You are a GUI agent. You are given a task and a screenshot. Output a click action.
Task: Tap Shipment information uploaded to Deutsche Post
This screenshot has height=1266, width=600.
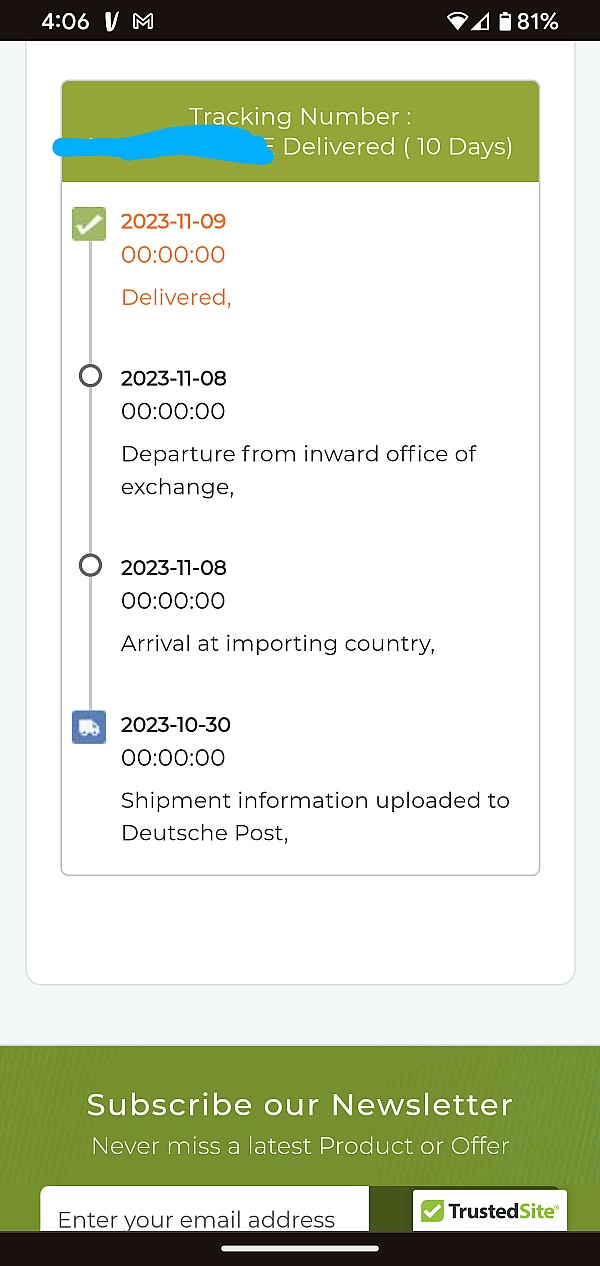click(315, 816)
